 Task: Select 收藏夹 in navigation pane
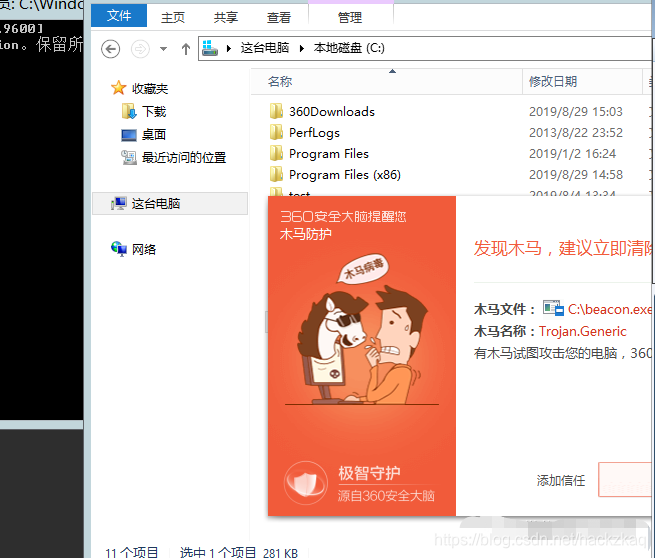[150, 89]
